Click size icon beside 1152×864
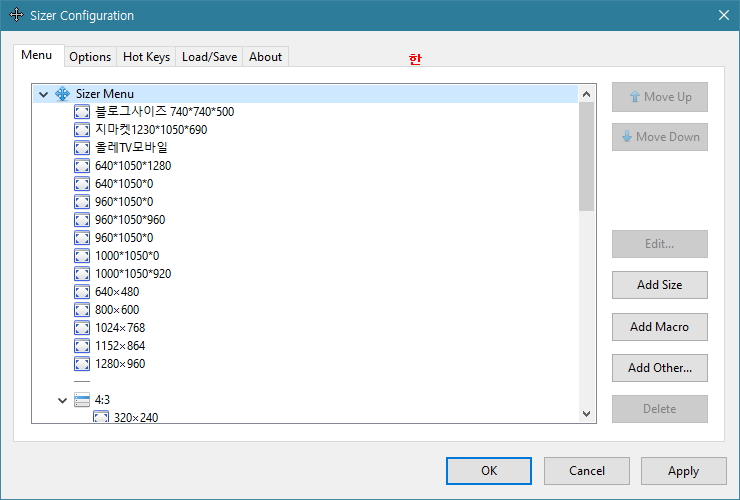 coord(82,346)
